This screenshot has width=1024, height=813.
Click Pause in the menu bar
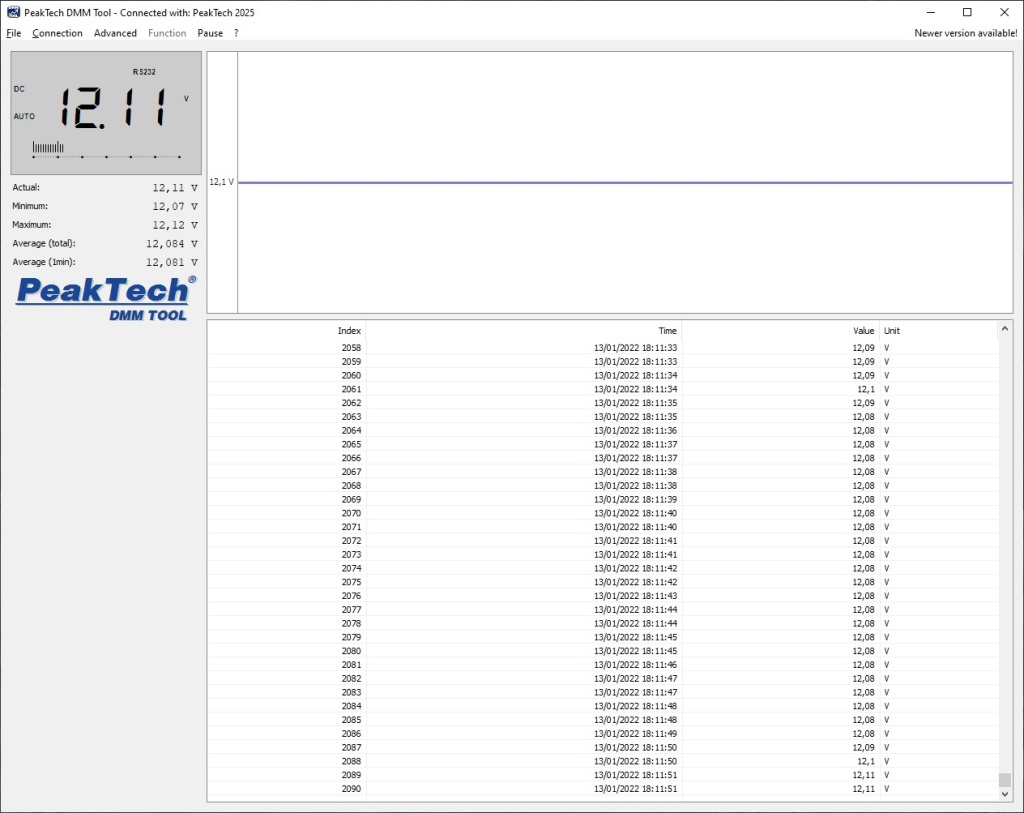(210, 33)
